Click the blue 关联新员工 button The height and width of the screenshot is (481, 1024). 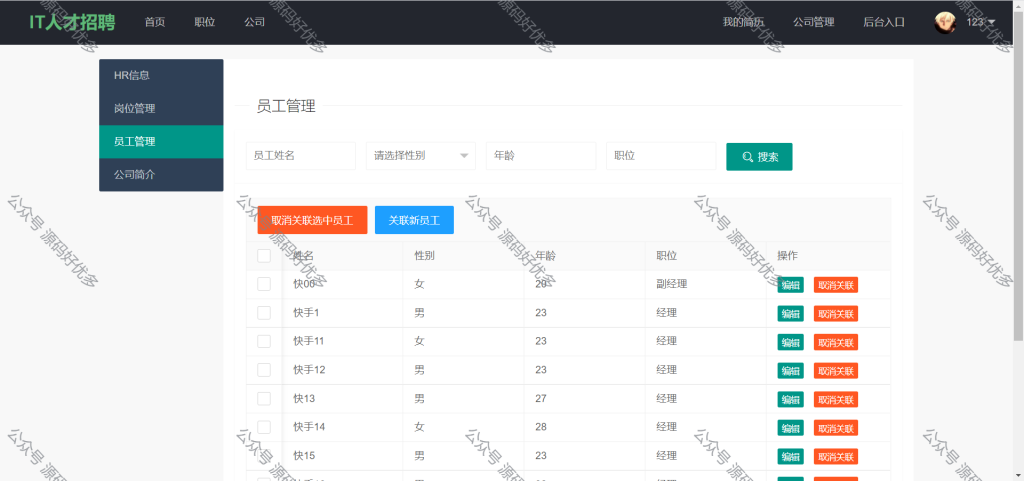[x=414, y=220]
